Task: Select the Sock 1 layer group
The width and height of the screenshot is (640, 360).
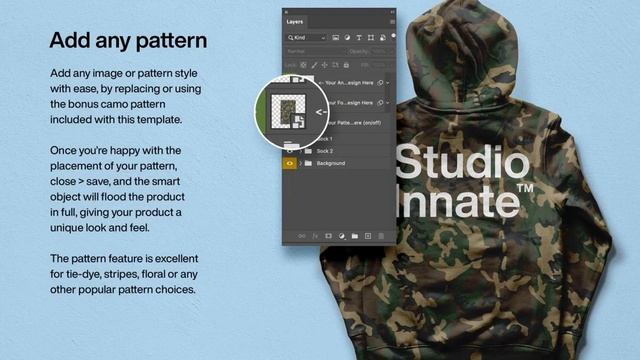Action: pos(325,139)
